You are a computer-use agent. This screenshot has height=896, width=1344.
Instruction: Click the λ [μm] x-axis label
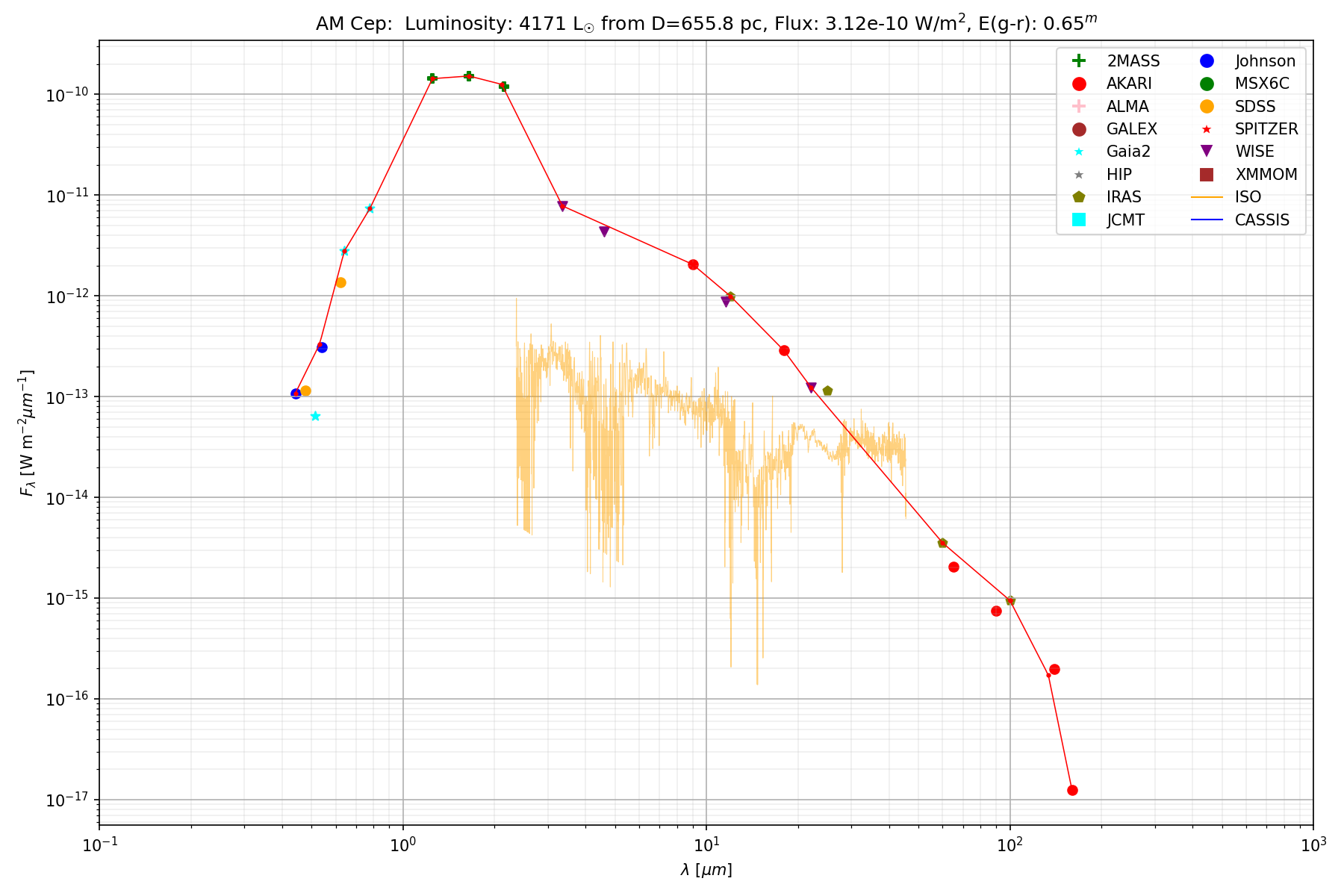pyautogui.click(x=706, y=870)
